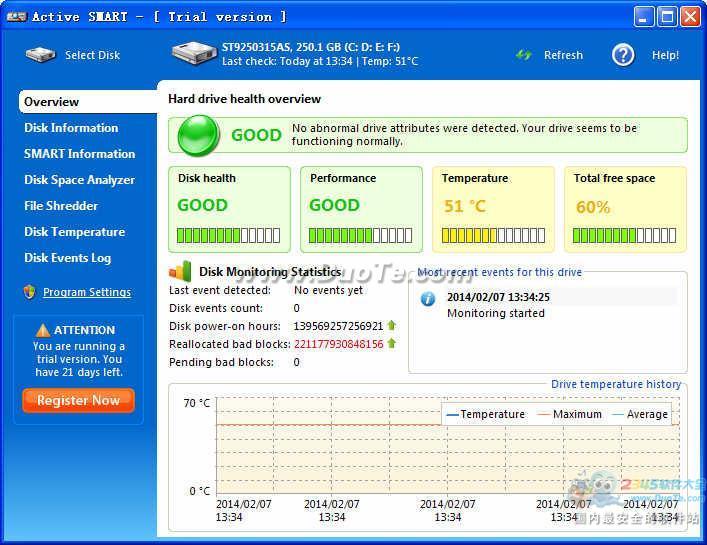Click the Disk health GOOD text
The width and height of the screenshot is (707, 545).
(202, 205)
